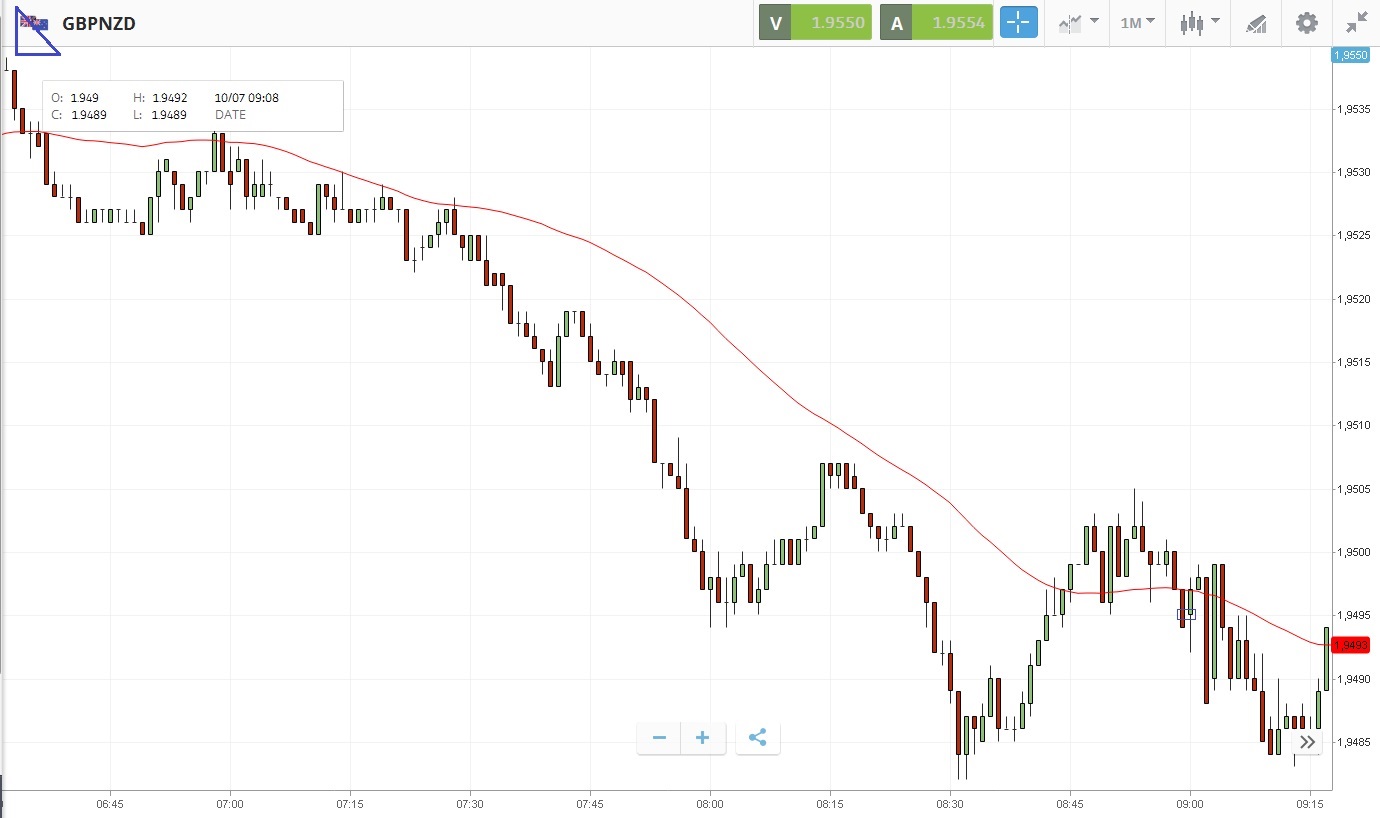The image size is (1380, 818).
Task: Click the V sell price 1.9550 button
Action: tap(815, 23)
